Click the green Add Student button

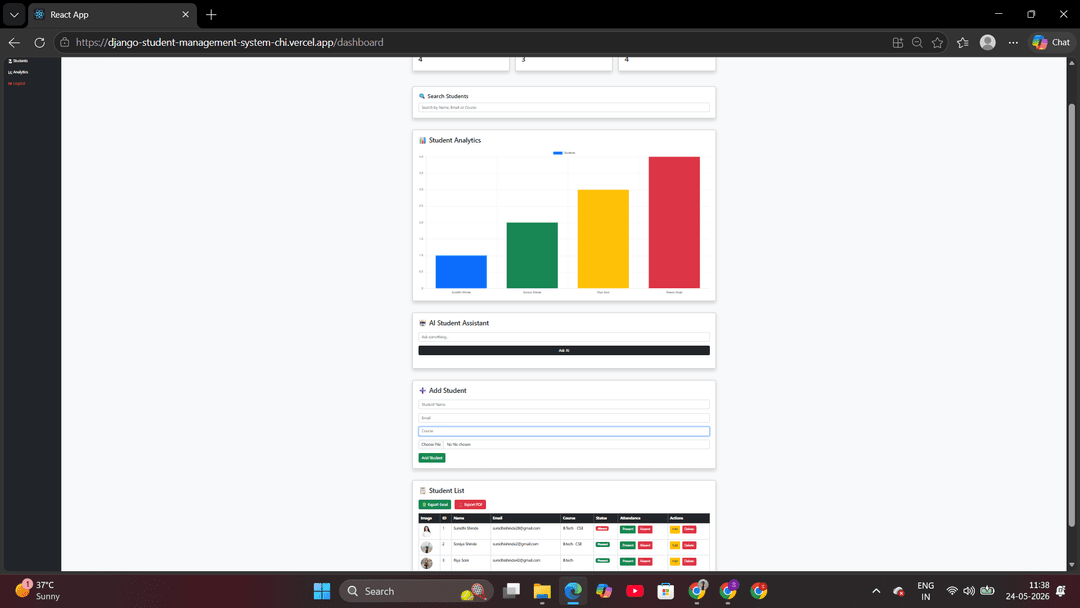(432, 458)
